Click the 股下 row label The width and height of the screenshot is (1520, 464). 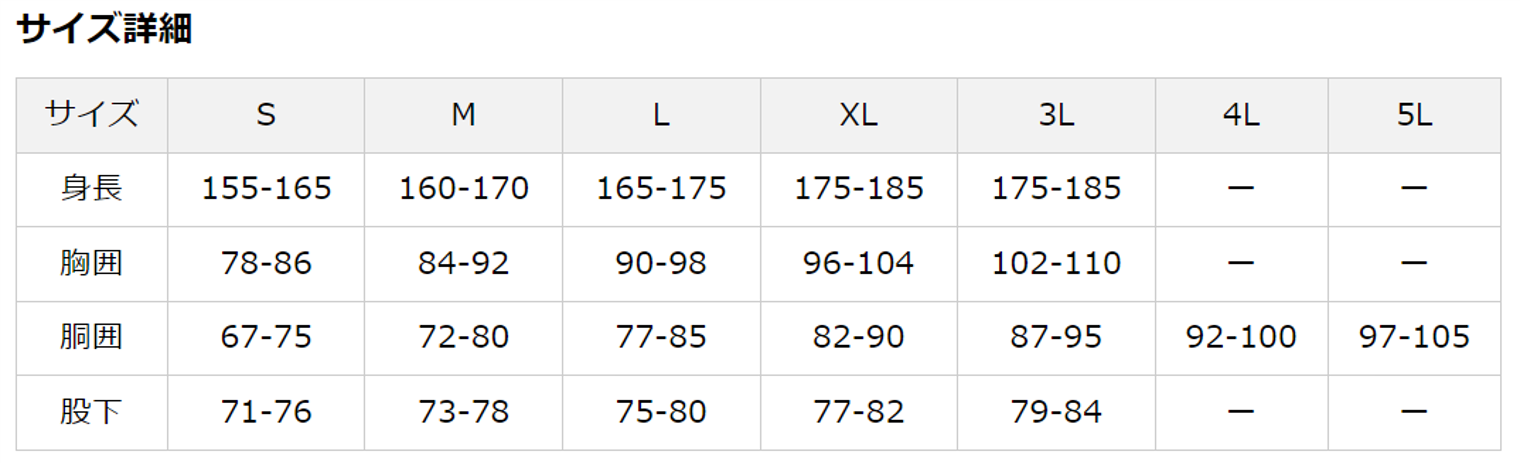point(91,411)
